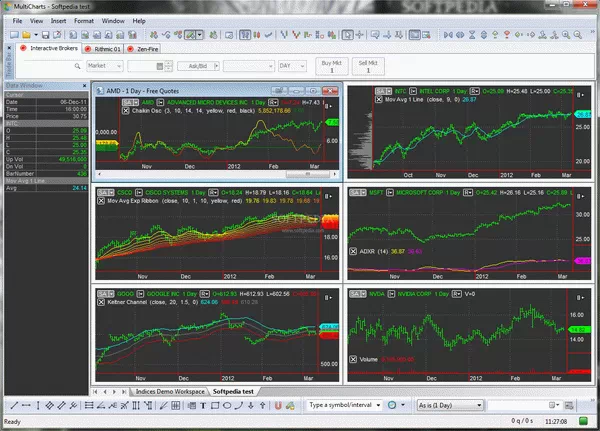Select the Arrow Up drawing tool
The image size is (600, 431).
[262, 405]
